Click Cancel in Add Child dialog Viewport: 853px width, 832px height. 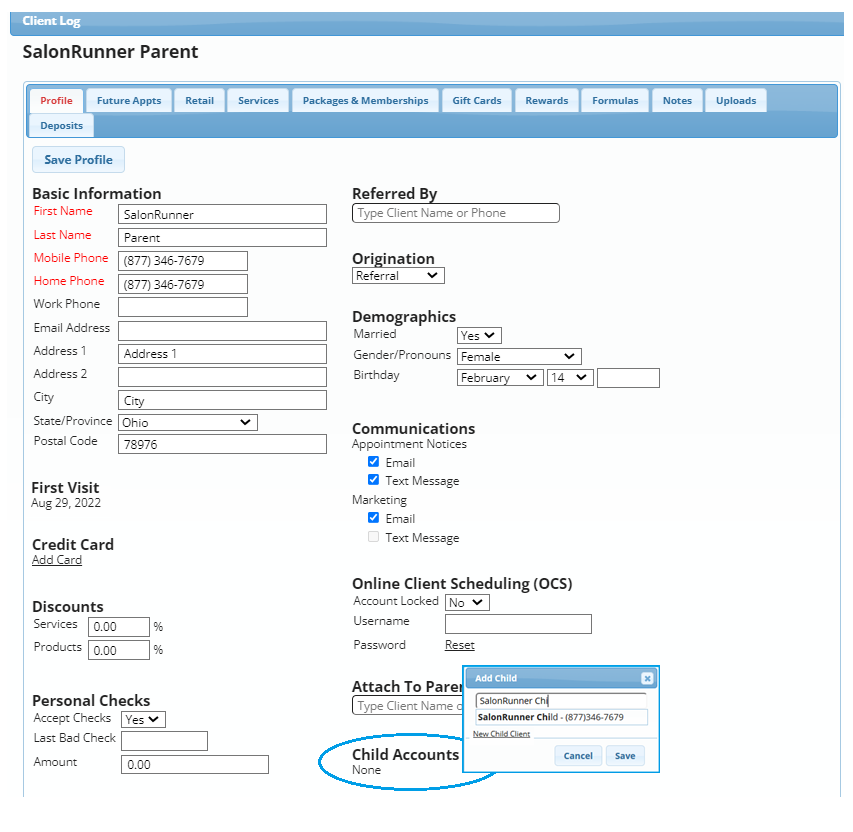[578, 755]
